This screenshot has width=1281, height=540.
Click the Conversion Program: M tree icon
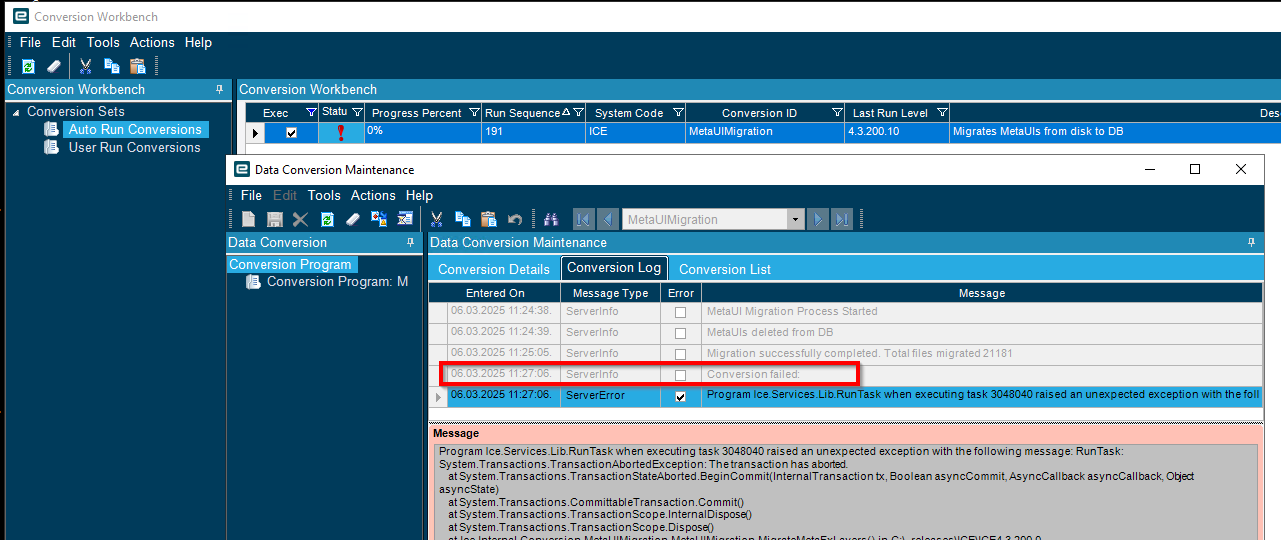(x=253, y=282)
